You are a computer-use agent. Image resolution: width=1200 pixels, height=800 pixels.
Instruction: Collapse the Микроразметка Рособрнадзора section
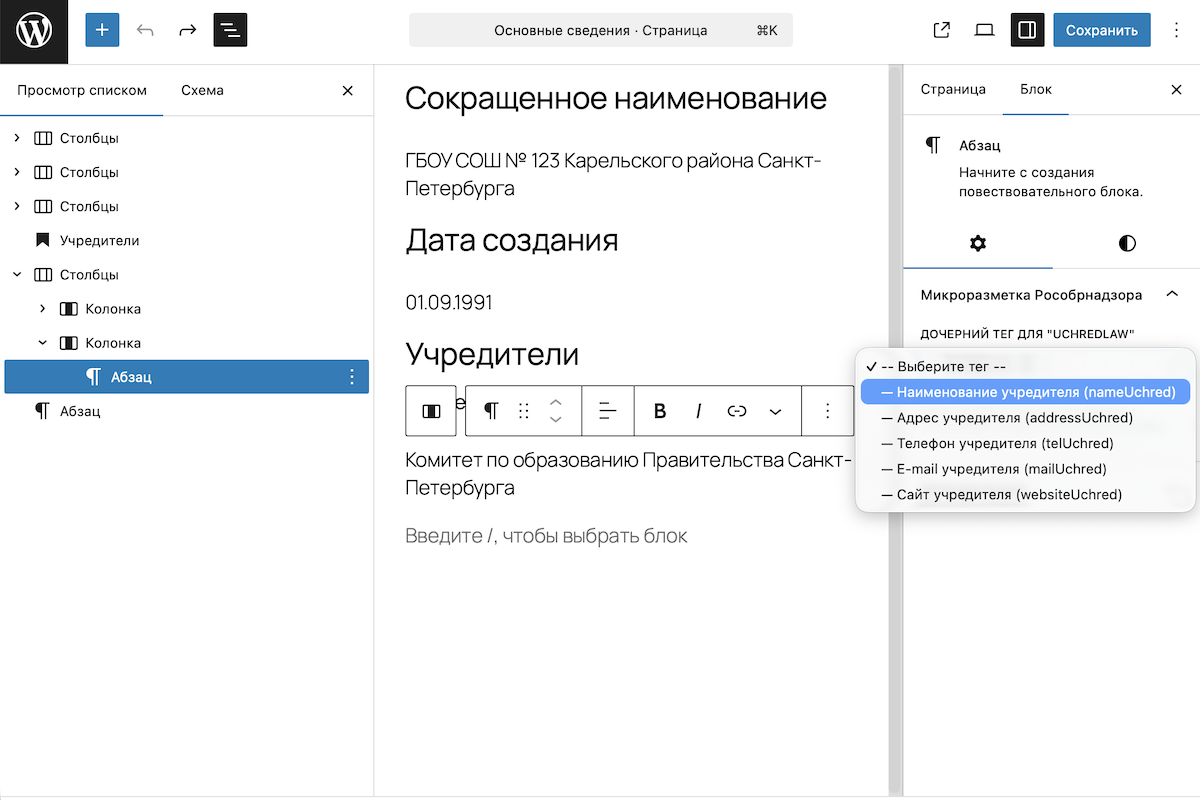pyautogui.click(x=1172, y=294)
